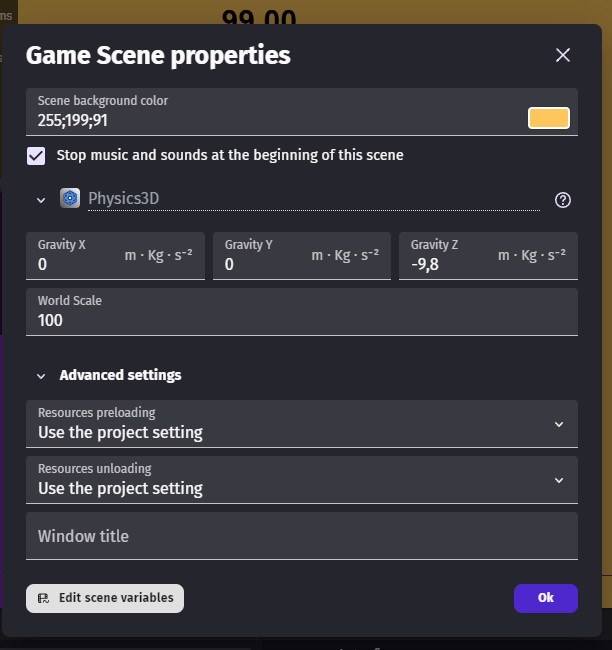This screenshot has height=650, width=612.
Task: Close the Game Scene properties dialog
Action: tap(562, 55)
